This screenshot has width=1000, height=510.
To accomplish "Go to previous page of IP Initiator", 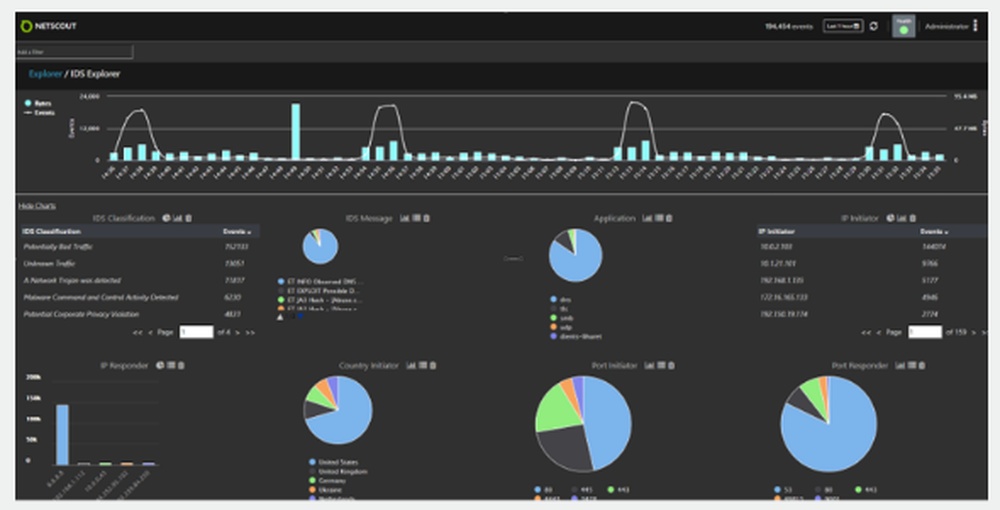I will pos(879,332).
